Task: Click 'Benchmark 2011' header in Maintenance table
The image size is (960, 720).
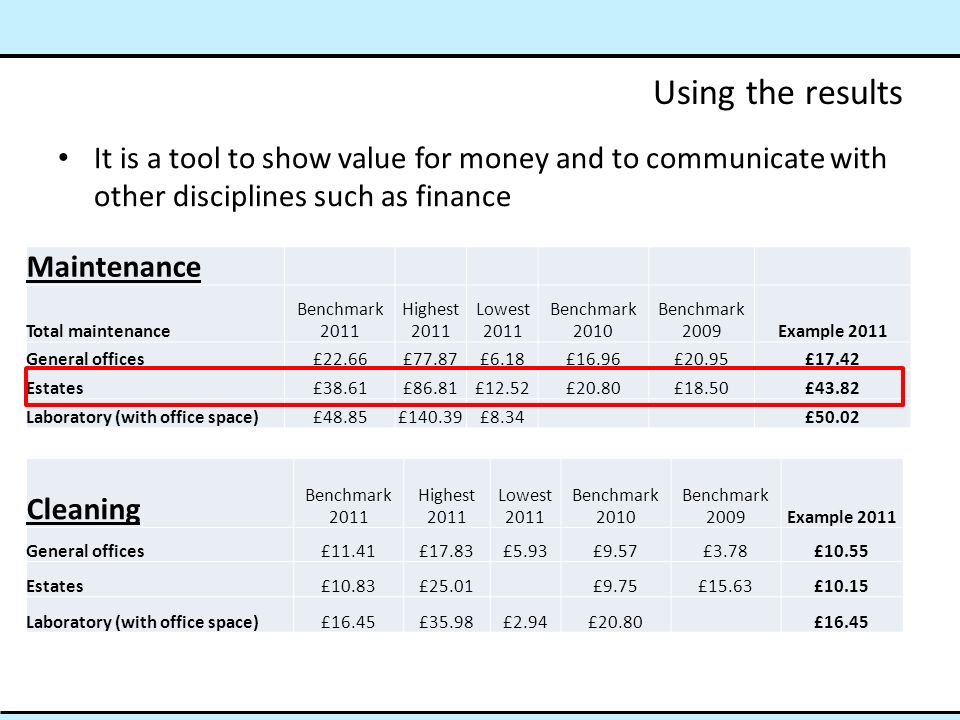Action: [x=340, y=320]
